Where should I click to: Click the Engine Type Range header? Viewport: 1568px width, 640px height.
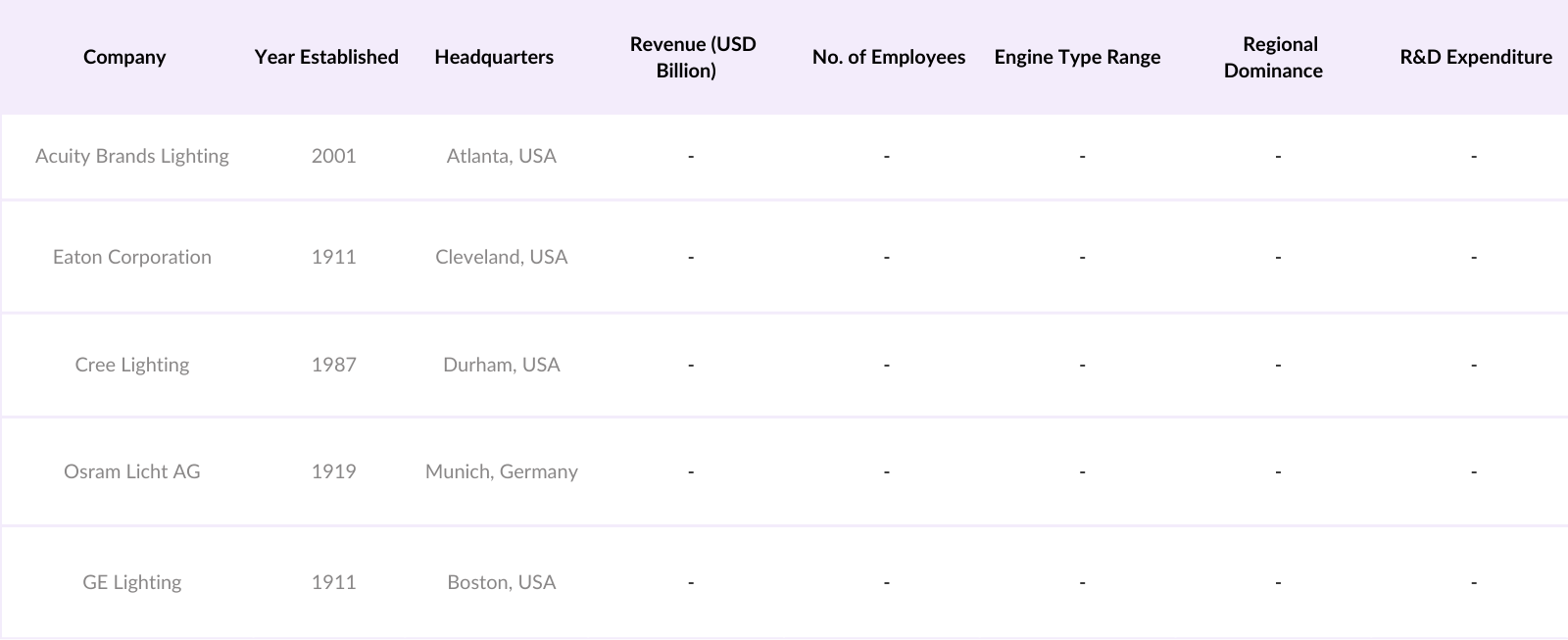1077,57
